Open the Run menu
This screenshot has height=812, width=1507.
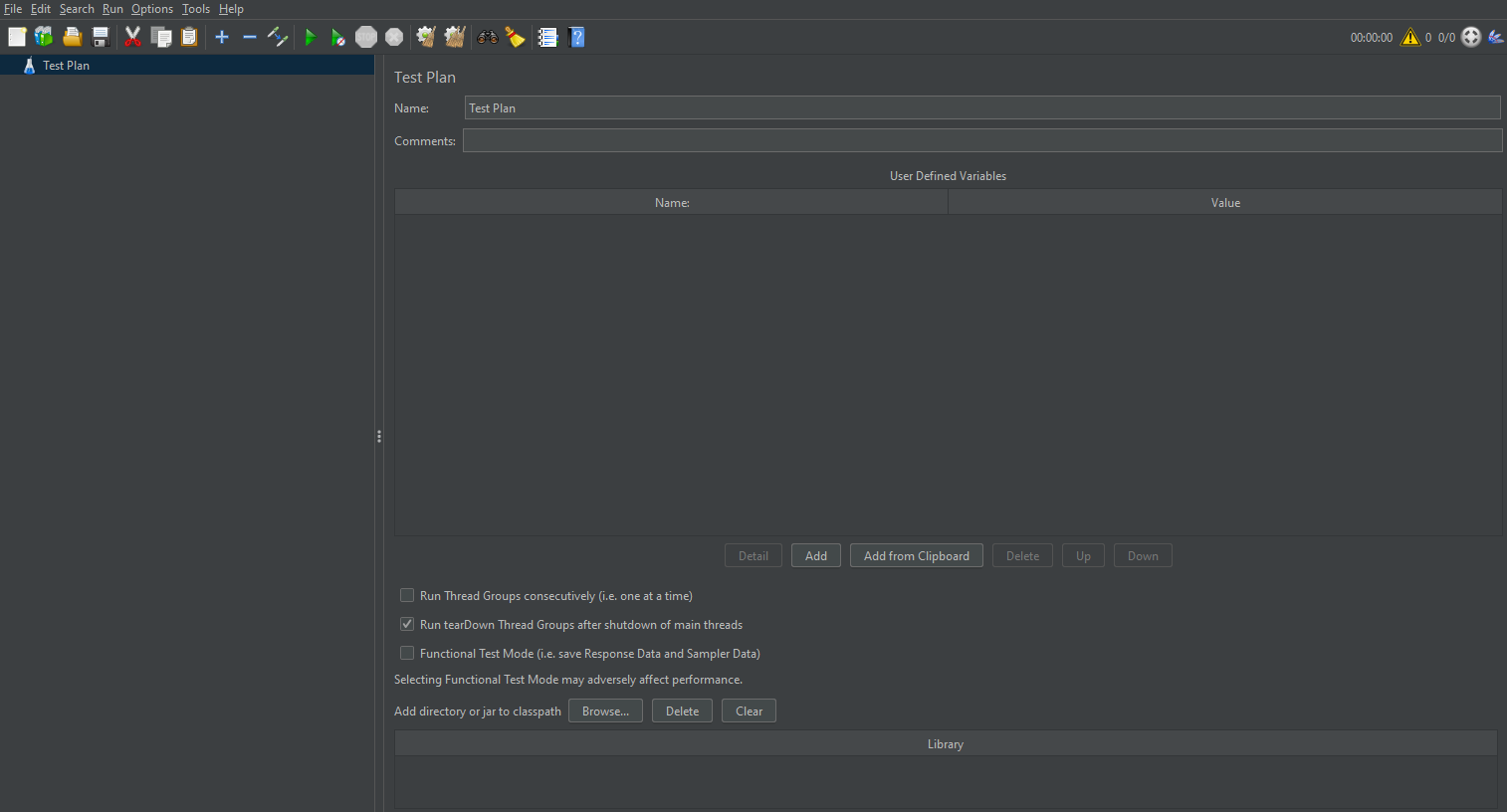point(112,9)
